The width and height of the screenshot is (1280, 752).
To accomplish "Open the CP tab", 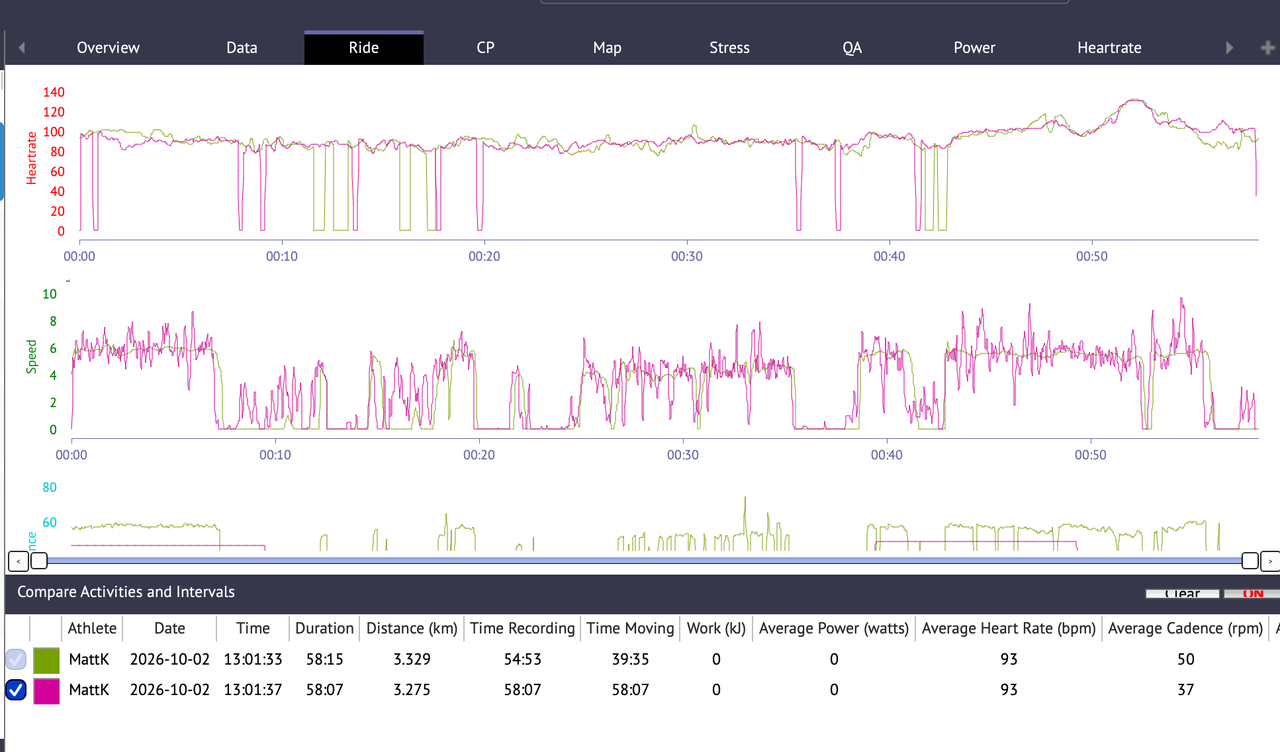I will coord(486,48).
